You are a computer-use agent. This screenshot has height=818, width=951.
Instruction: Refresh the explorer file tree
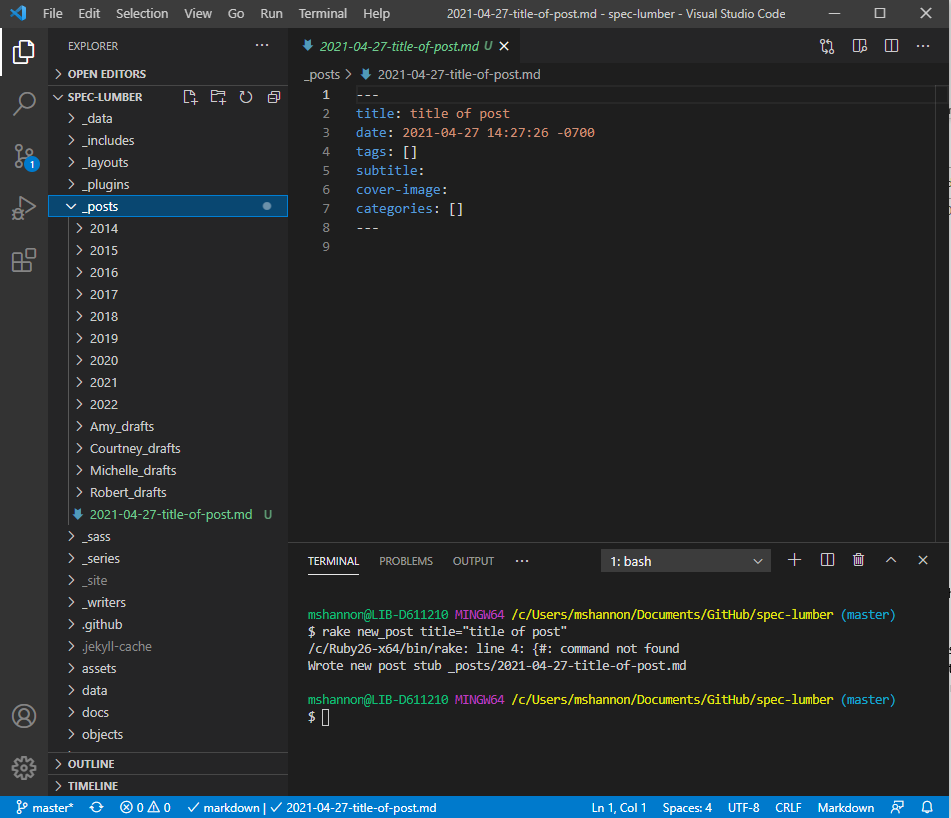[246, 97]
